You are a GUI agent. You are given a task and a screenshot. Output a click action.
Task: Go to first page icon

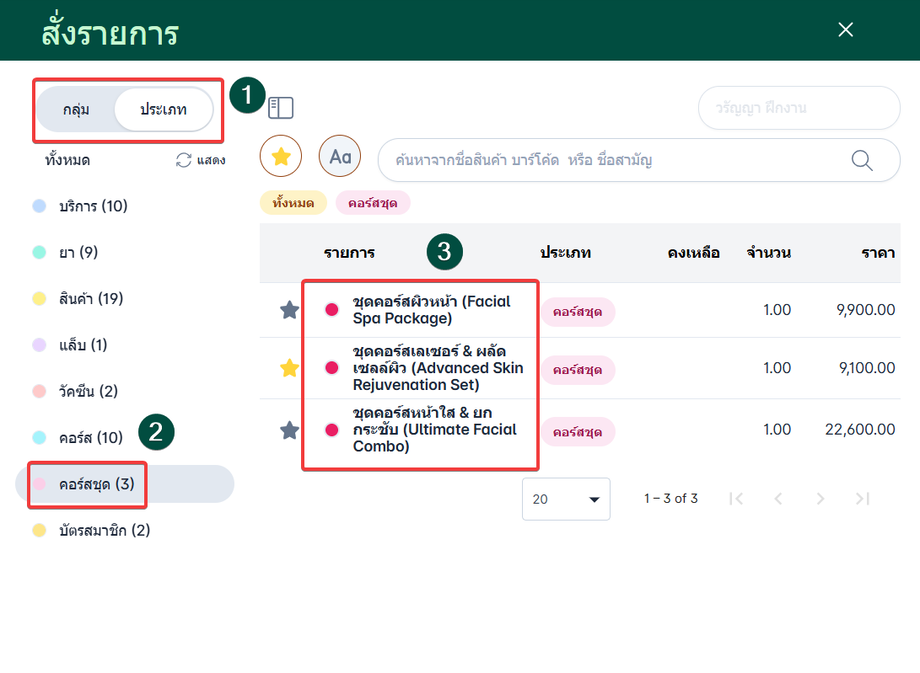point(736,499)
